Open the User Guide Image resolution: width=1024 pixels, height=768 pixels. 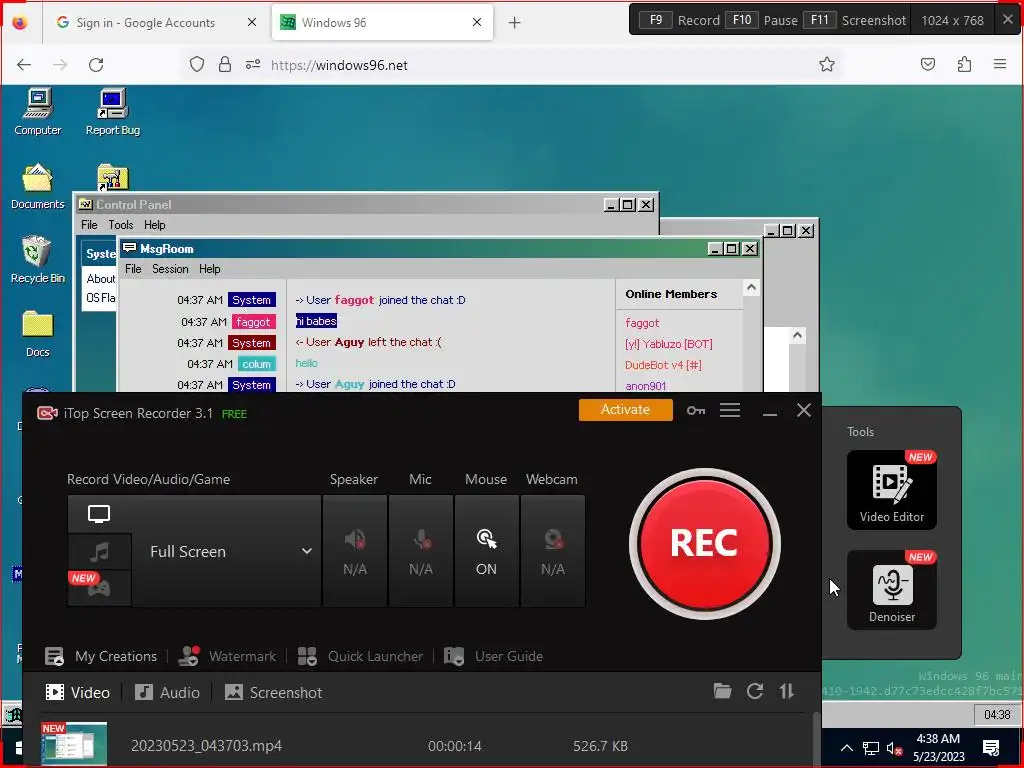(x=493, y=656)
